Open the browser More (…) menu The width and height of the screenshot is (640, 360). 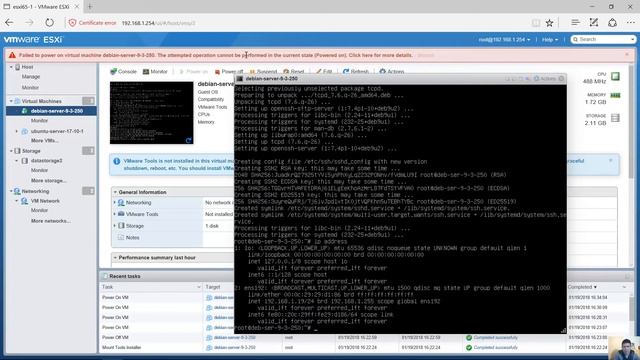click(x=631, y=23)
